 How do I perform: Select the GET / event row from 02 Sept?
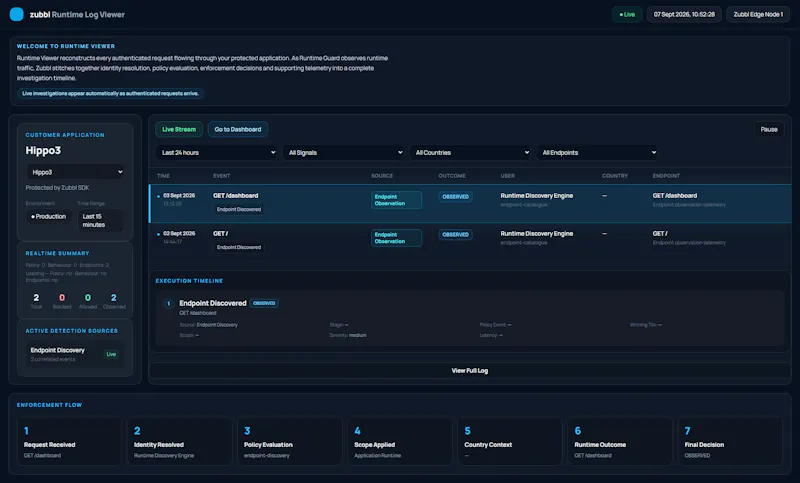click(x=470, y=241)
